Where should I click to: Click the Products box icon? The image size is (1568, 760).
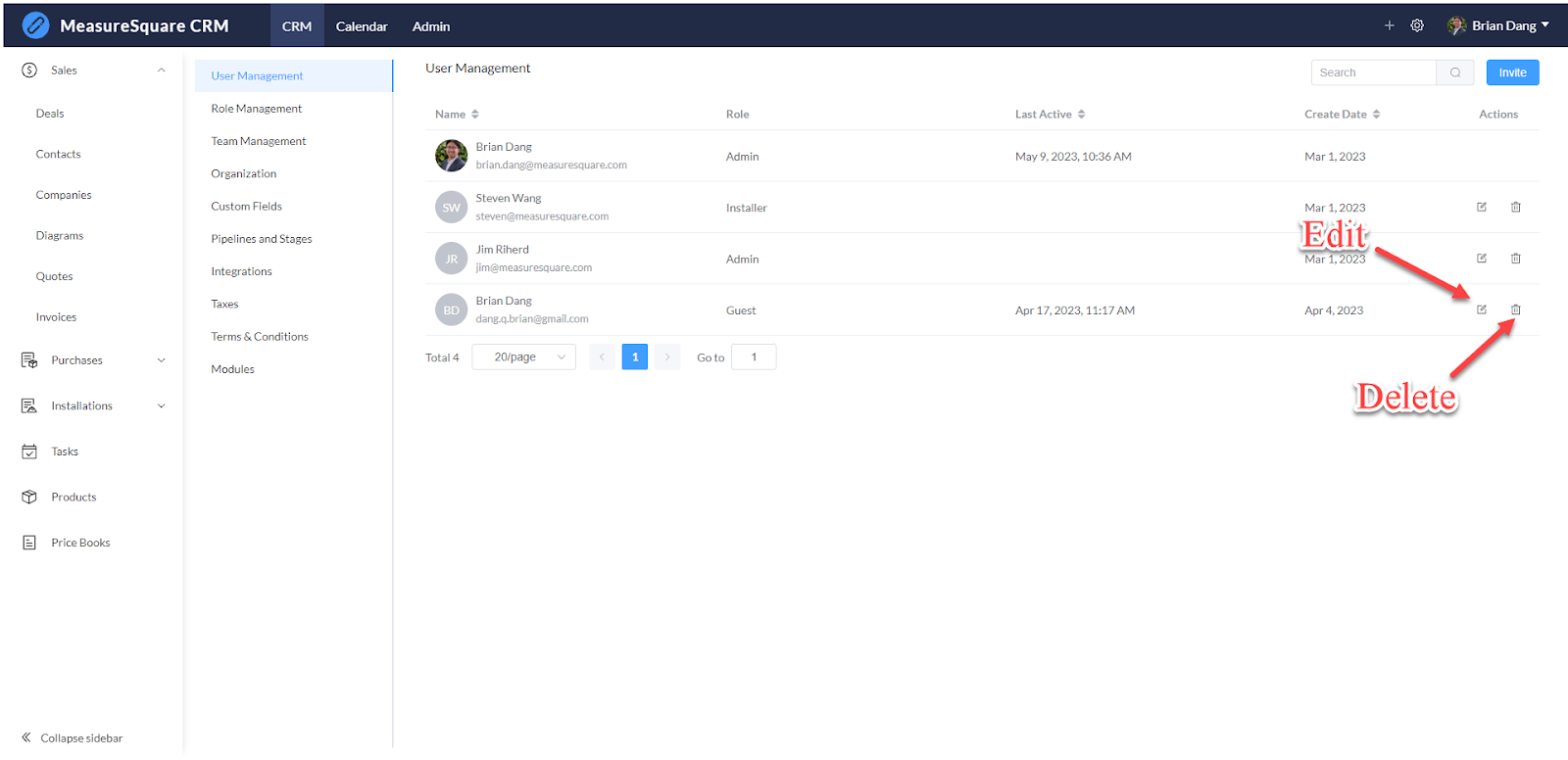click(x=29, y=497)
